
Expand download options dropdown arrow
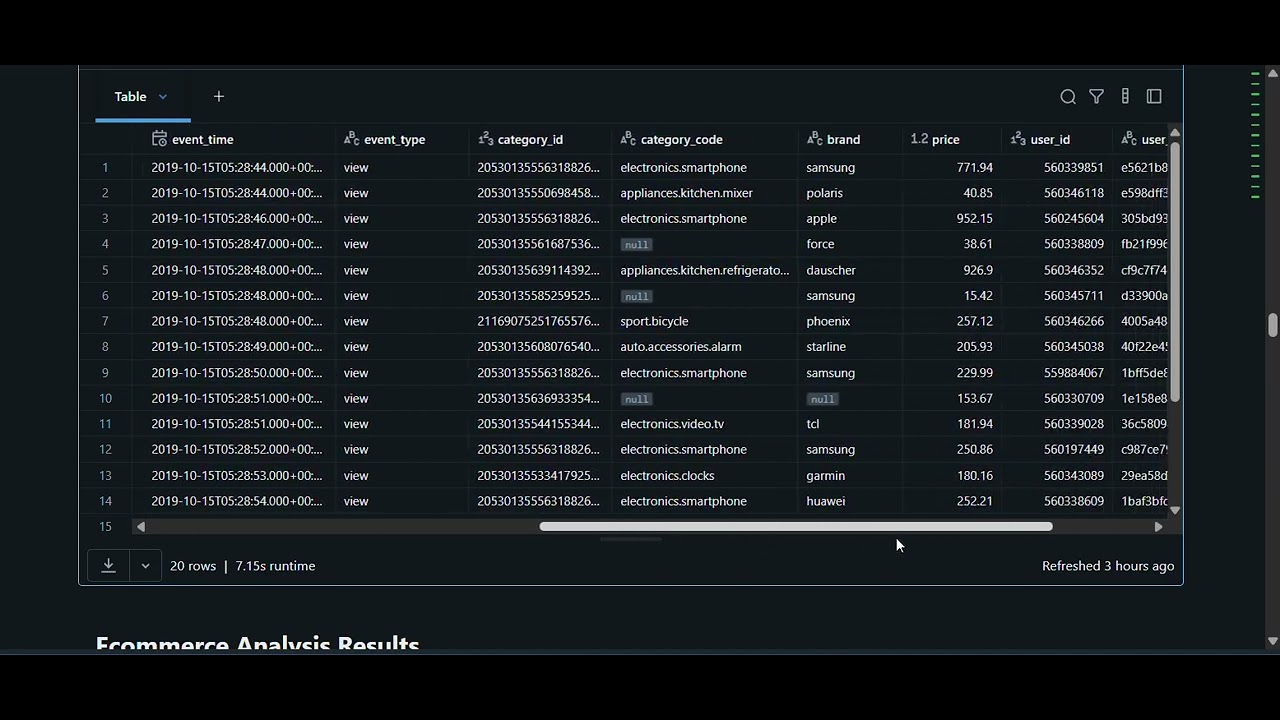(145, 566)
